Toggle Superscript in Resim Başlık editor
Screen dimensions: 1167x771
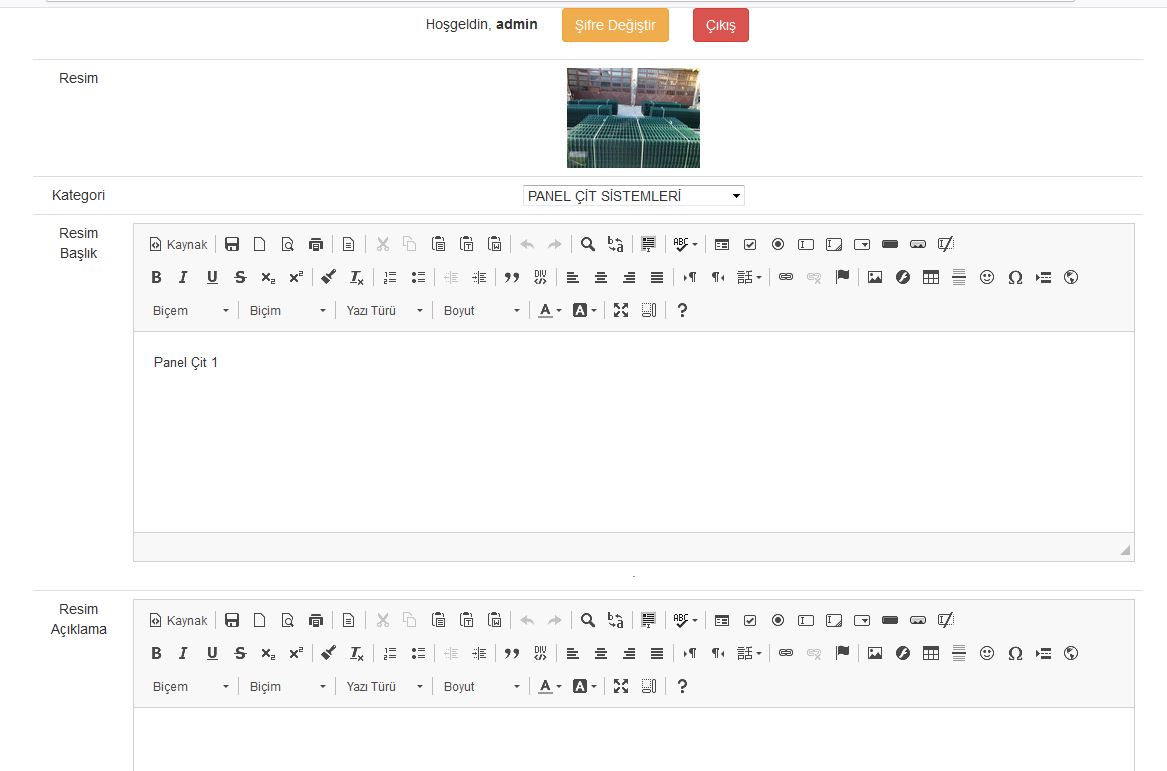coord(296,277)
